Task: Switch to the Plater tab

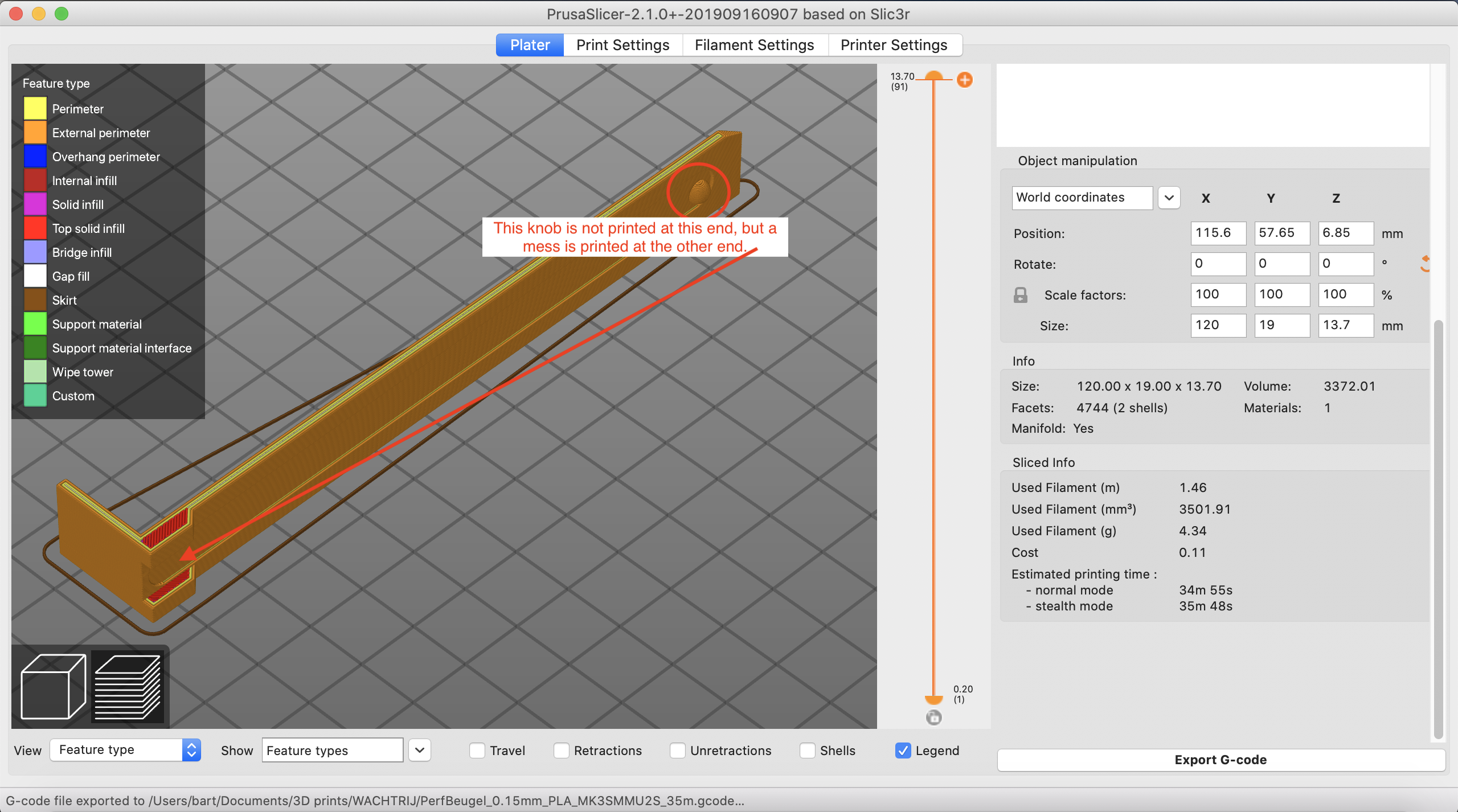Action: [530, 45]
